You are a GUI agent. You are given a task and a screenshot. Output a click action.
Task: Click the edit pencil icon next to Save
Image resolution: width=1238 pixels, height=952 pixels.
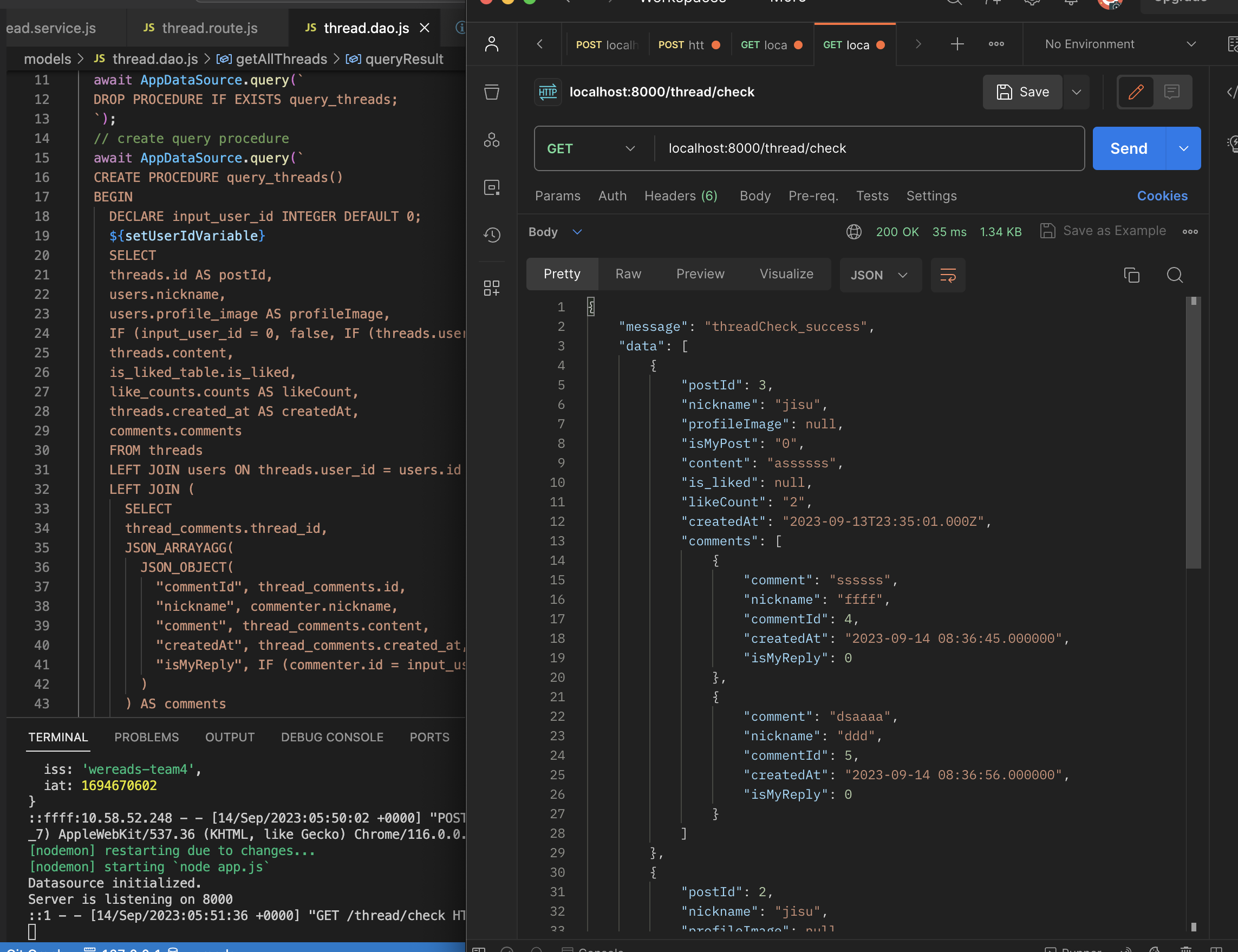pyautogui.click(x=1136, y=92)
